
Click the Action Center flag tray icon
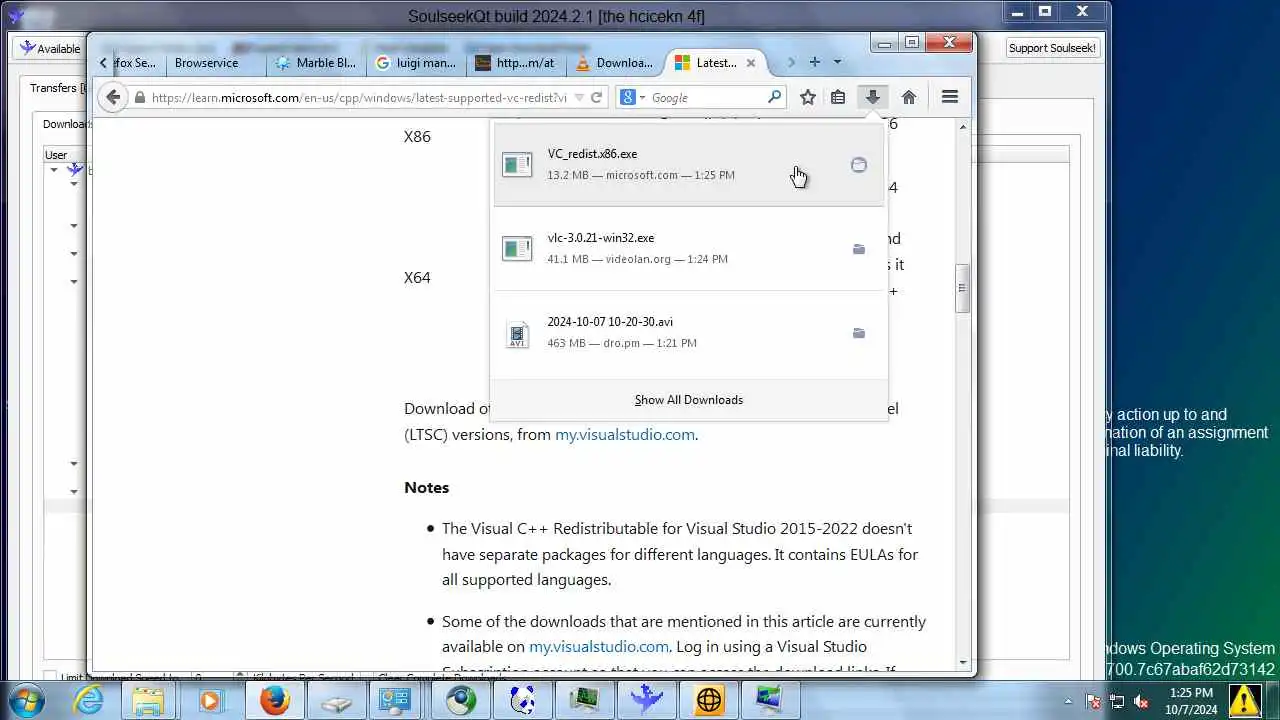pyautogui.click(x=1093, y=701)
